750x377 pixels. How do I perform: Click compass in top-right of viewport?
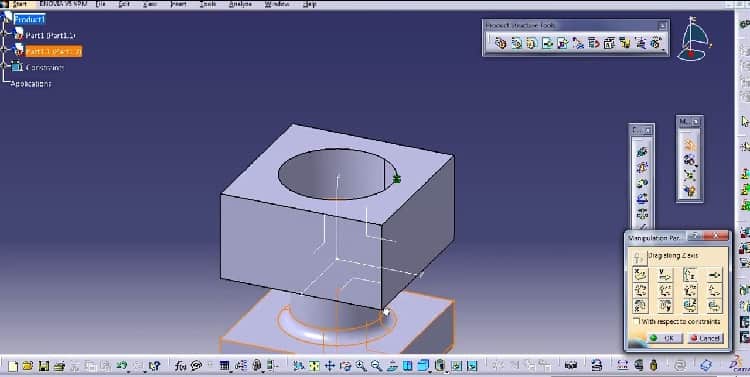point(694,40)
